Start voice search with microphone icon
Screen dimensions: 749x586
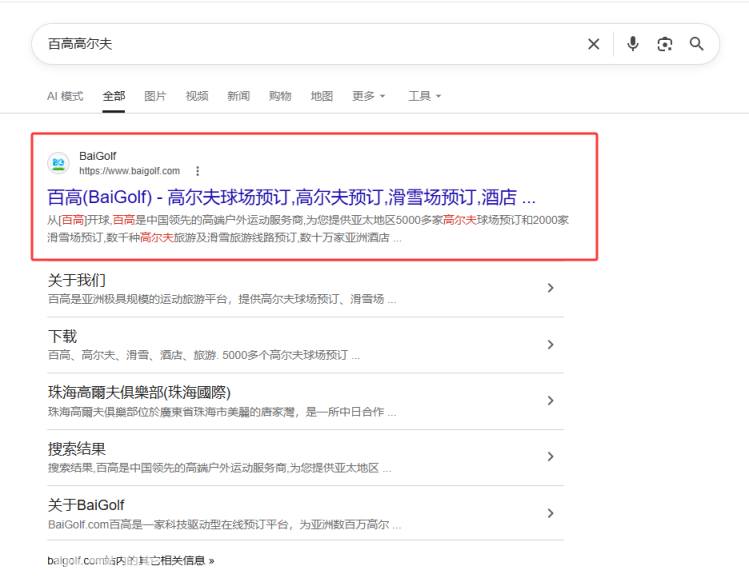(632, 43)
